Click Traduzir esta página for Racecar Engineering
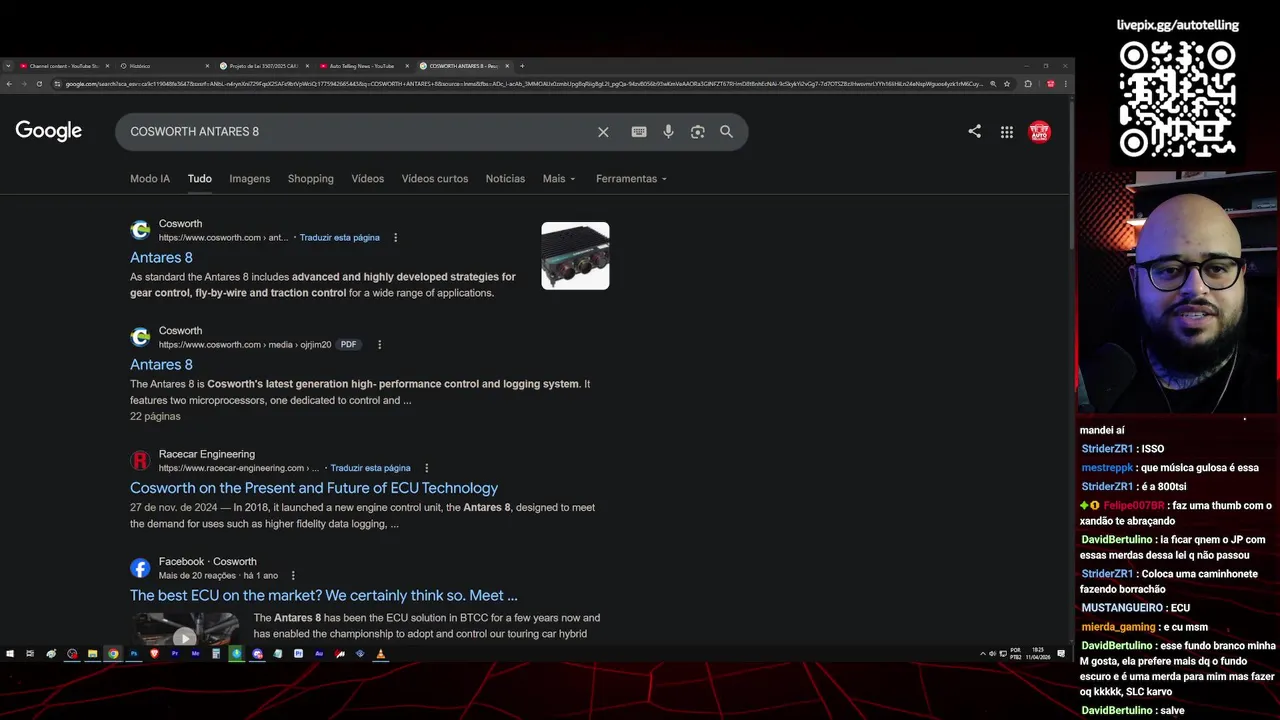 click(x=370, y=468)
